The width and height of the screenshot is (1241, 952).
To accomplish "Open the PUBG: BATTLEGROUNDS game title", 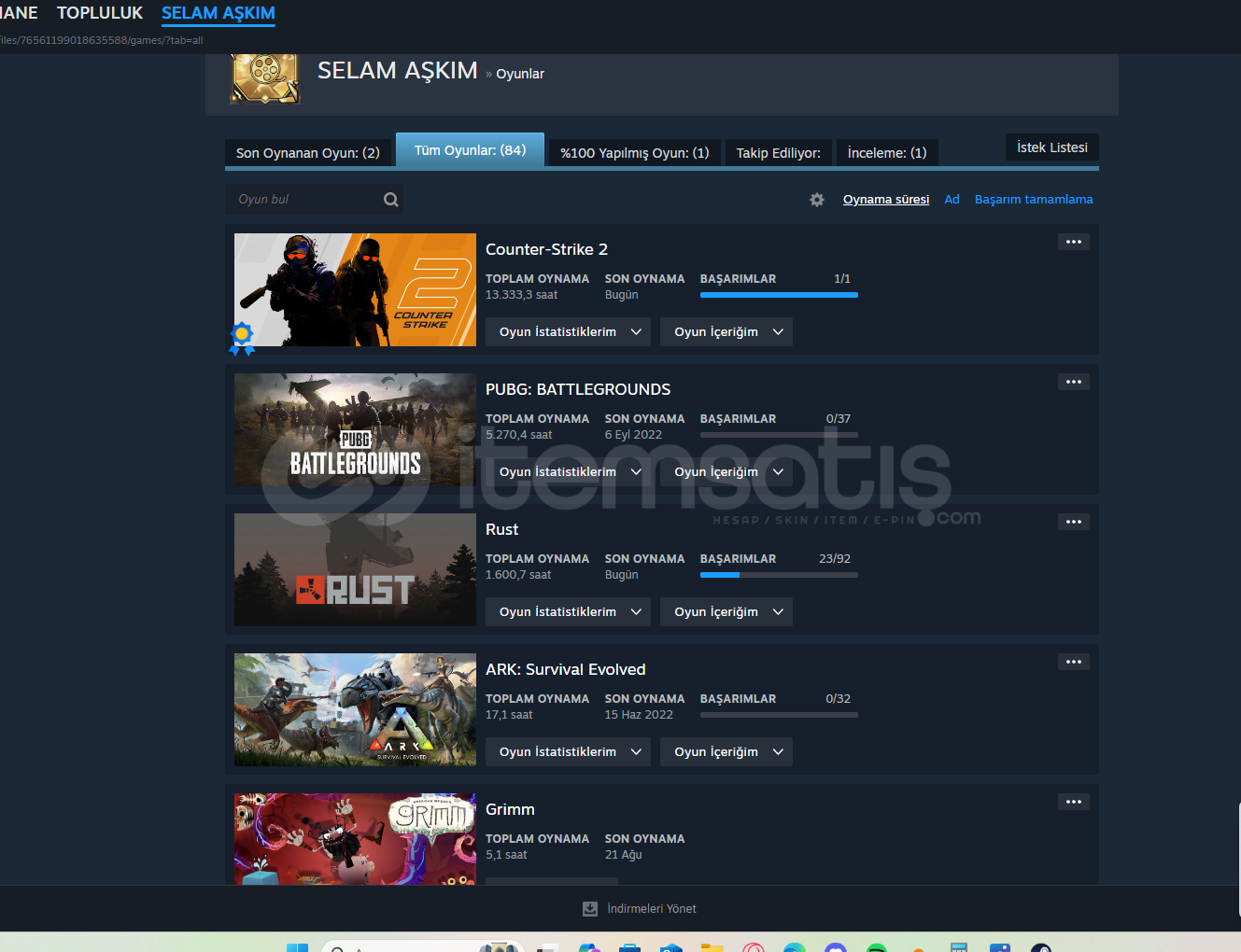I will tap(578, 389).
